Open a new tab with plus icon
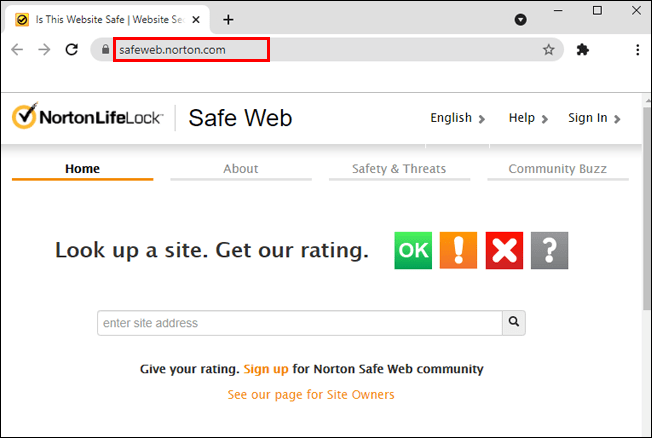652x438 pixels. pos(228,20)
